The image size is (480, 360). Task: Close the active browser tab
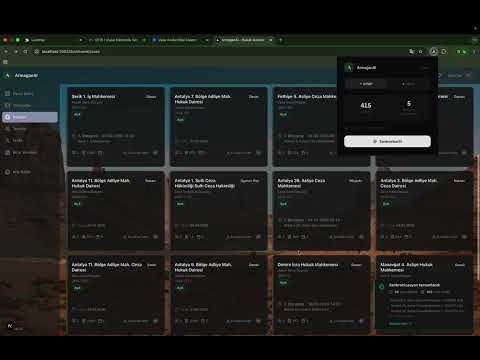pyautogui.click(x=271, y=40)
